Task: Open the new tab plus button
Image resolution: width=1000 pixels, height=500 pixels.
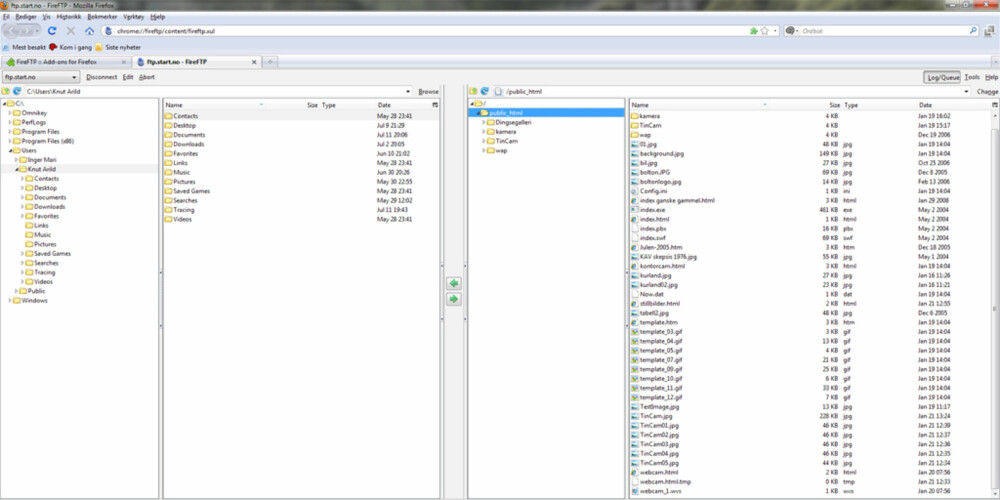Action: click(270, 62)
